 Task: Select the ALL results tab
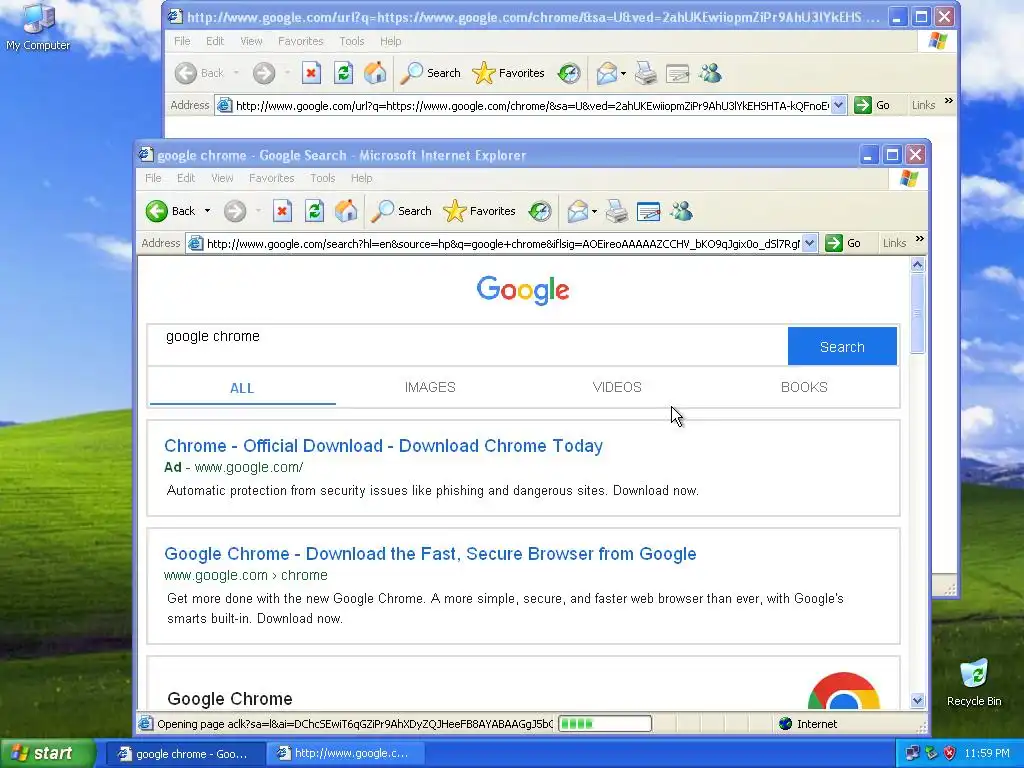242,388
